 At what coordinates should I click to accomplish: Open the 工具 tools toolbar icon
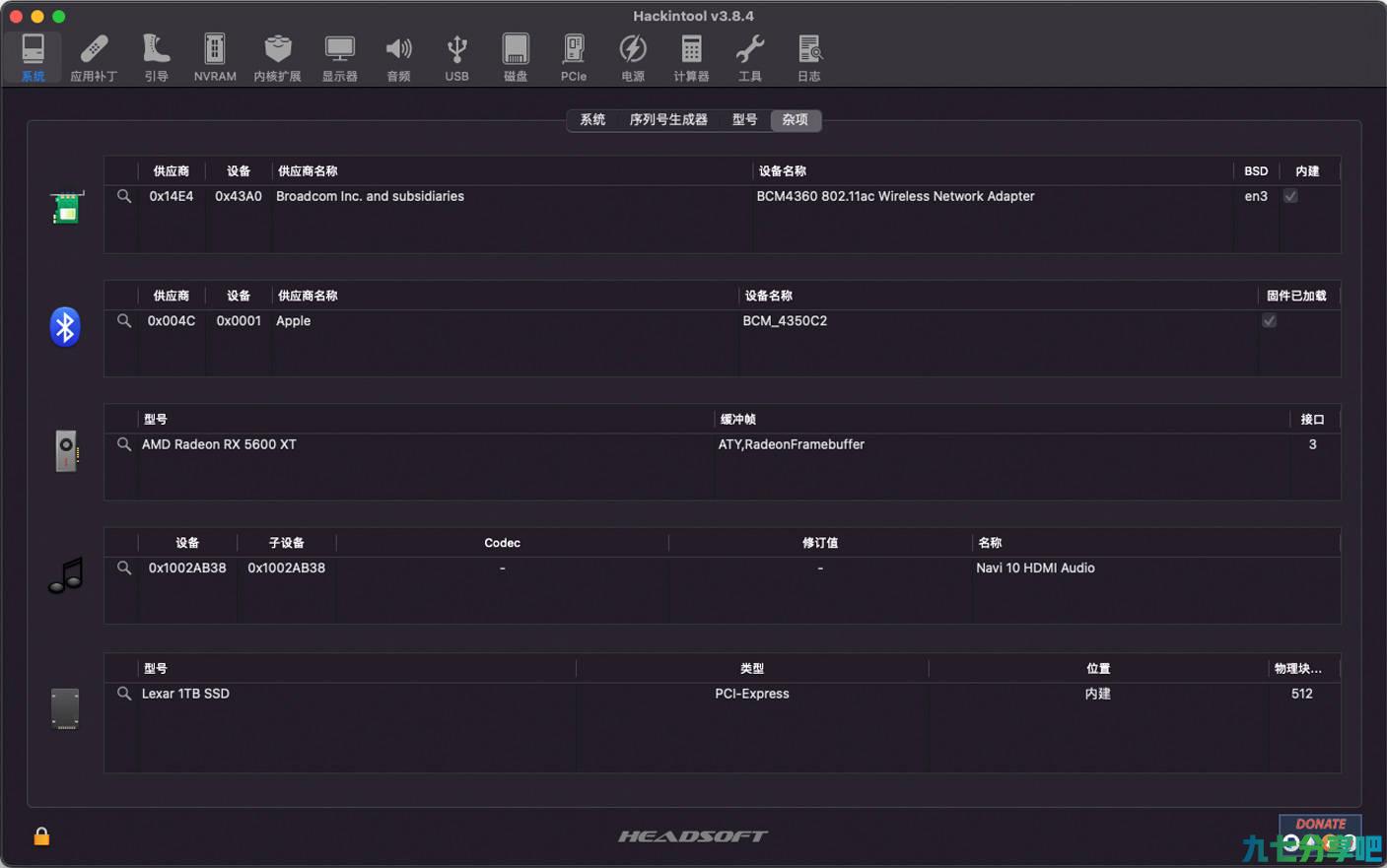[750, 57]
